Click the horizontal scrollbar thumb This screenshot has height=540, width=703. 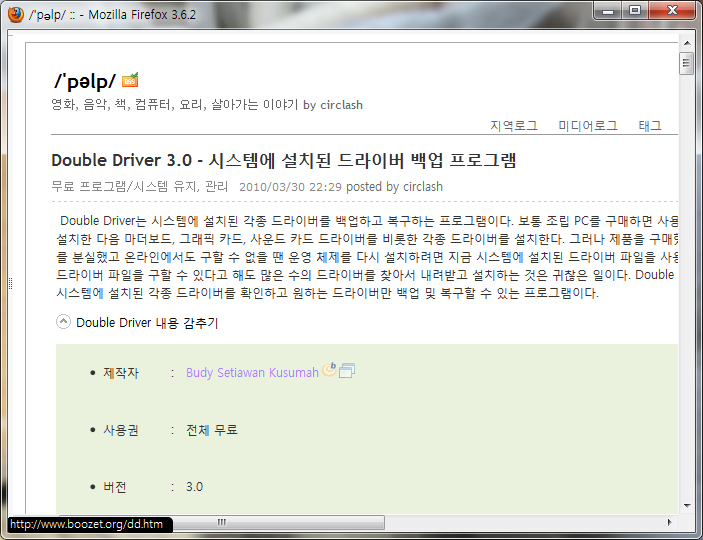(222, 522)
